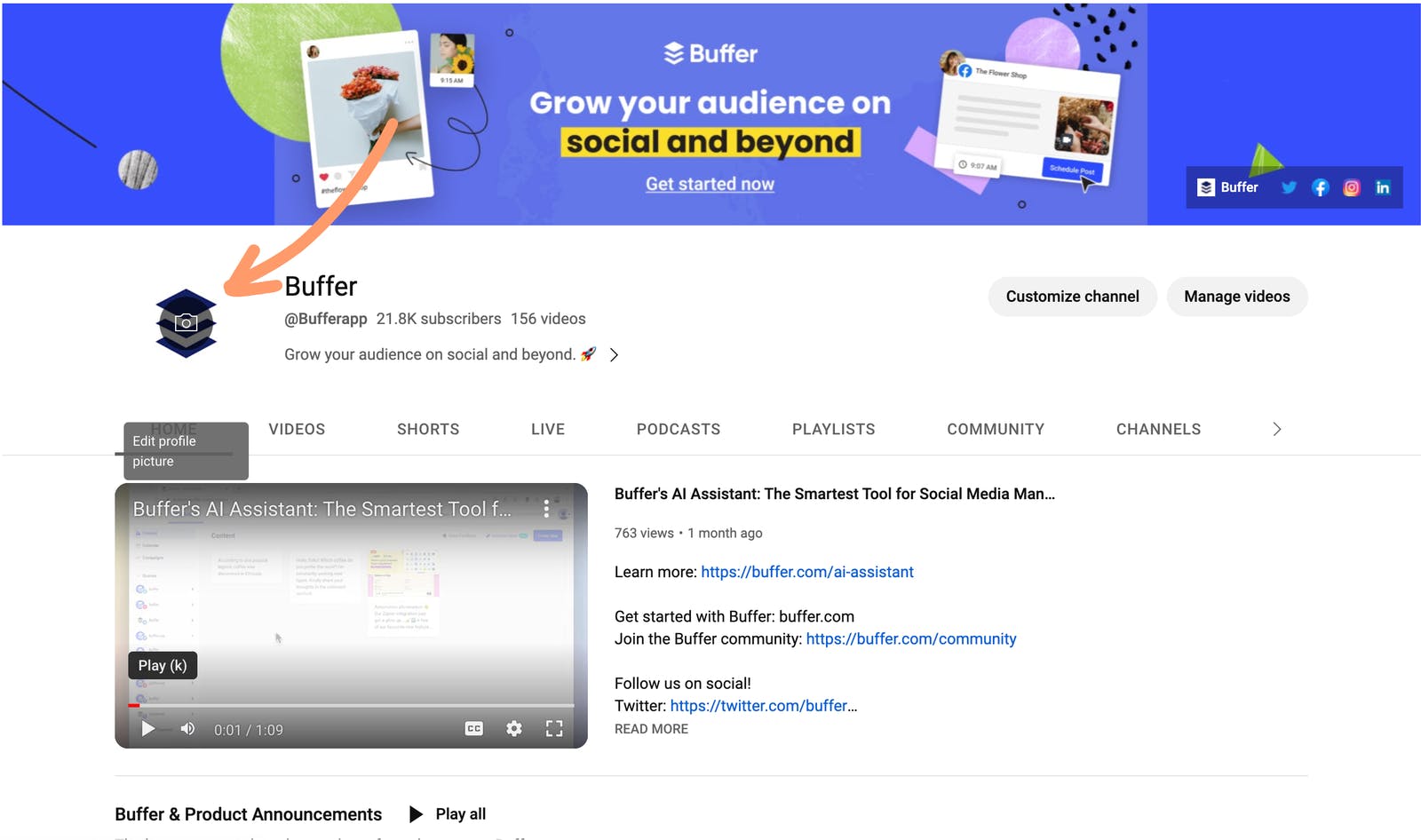Click the 21.8K subscribers text
This screenshot has width=1421, height=840.
439,319
